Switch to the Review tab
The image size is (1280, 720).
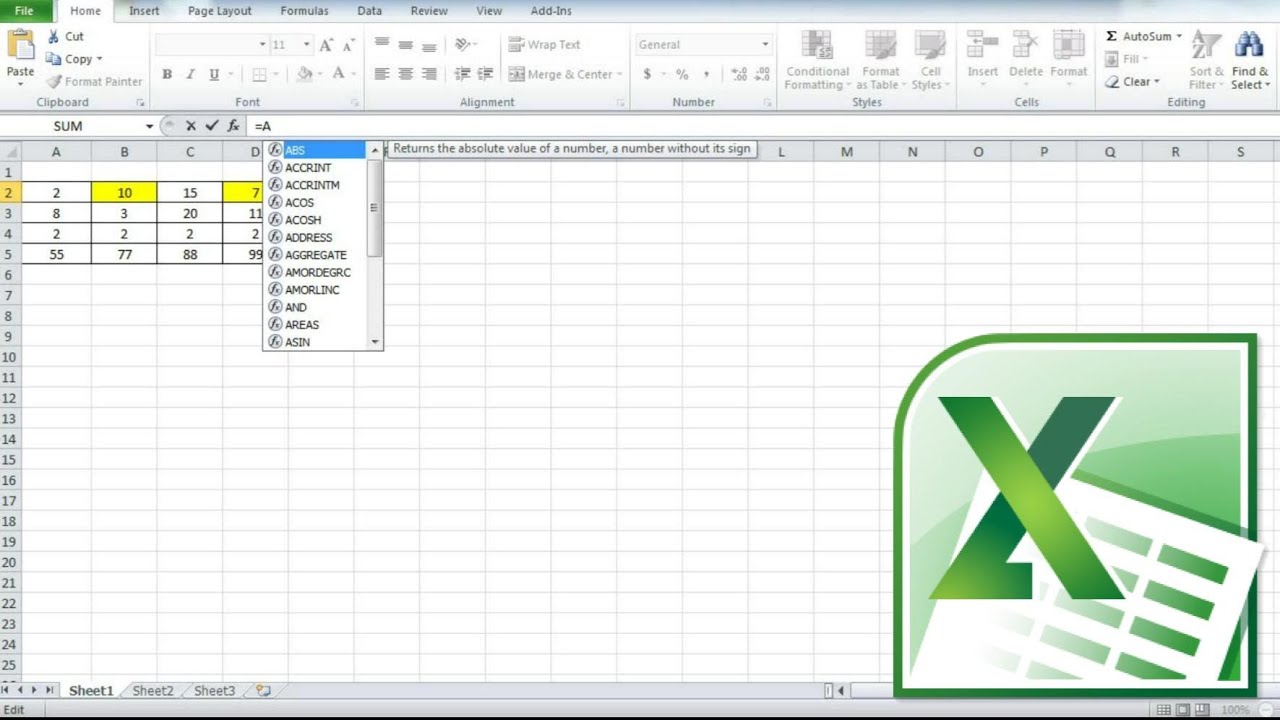tap(429, 11)
